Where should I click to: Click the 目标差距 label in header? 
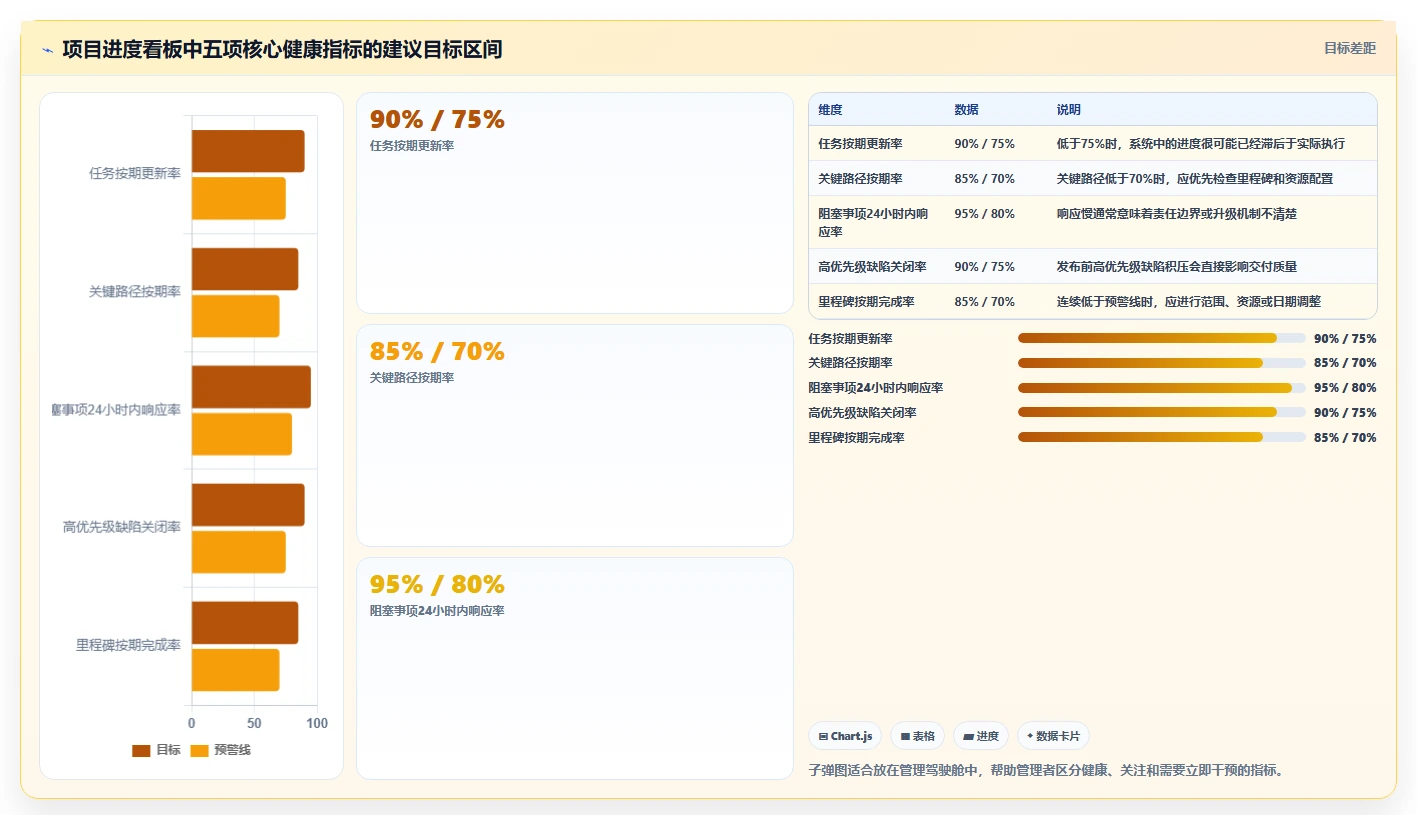[1349, 48]
